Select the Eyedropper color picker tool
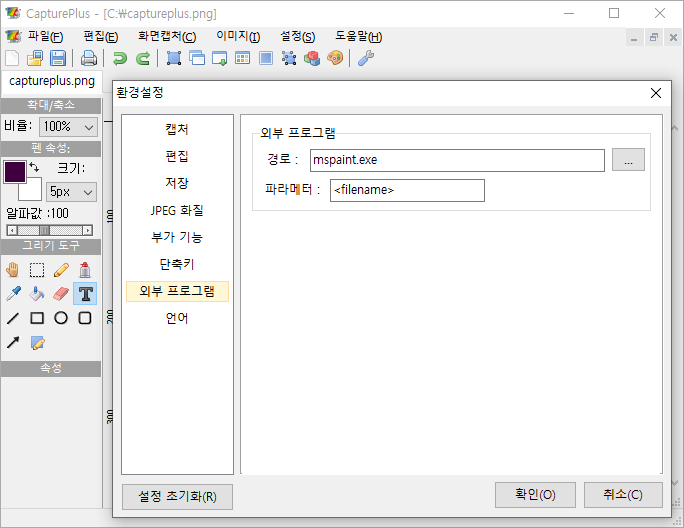The width and height of the screenshot is (684, 528). pos(13,294)
